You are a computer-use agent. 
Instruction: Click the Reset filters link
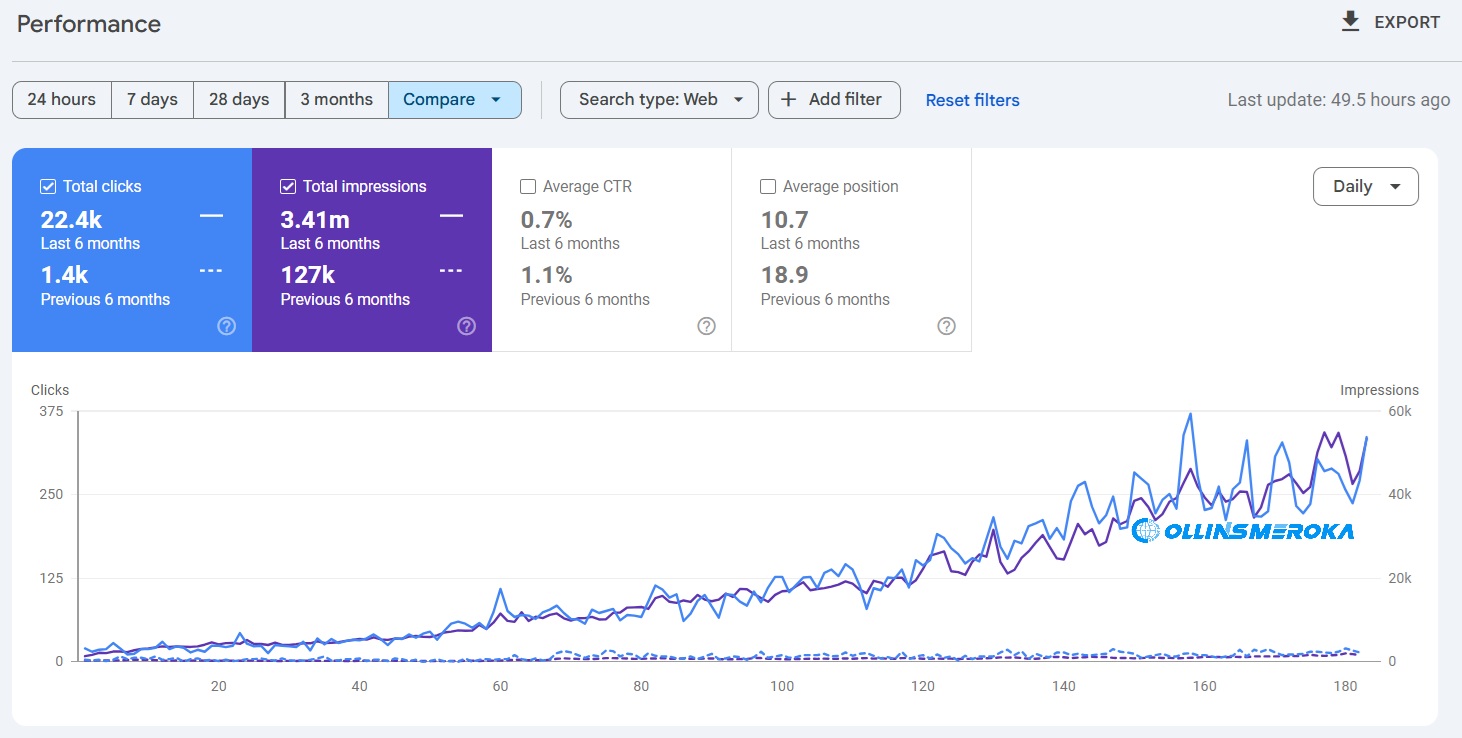971,99
